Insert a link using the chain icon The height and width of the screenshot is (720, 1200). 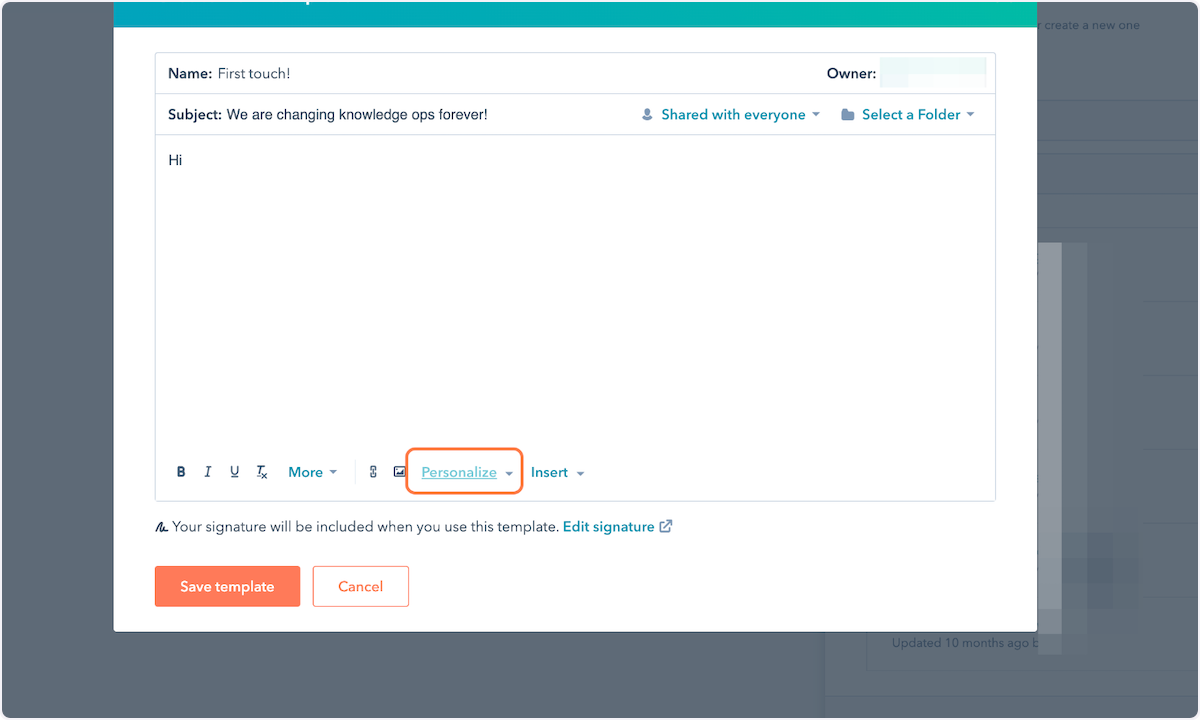(x=373, y=472)
